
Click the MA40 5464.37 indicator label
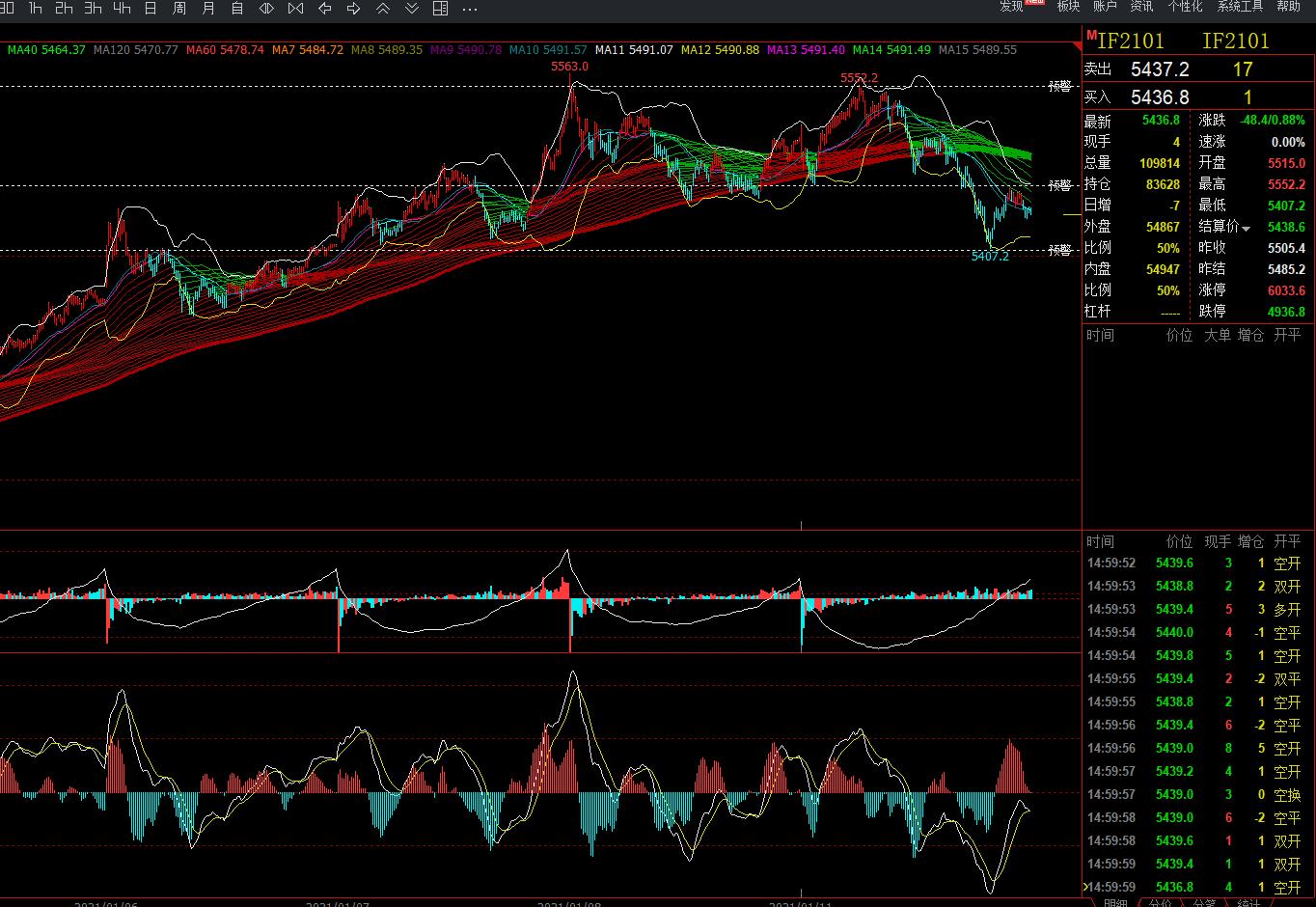(x=46, y=49)
